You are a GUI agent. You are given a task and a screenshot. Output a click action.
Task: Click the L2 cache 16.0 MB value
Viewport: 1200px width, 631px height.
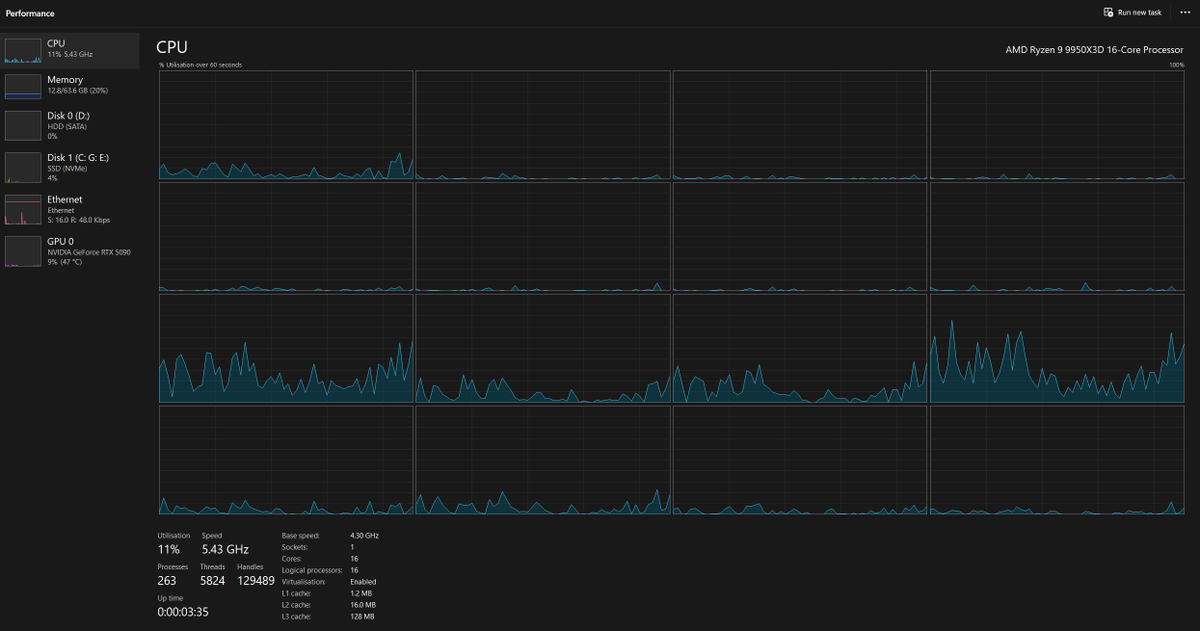click(x=363, y=605)
